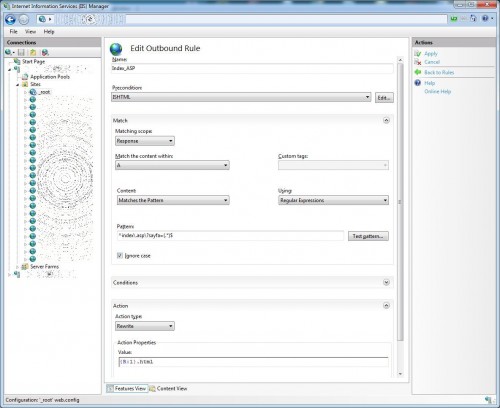500x408 pixels.
Task: Open the File menu
Action: [x=14, y=32]
